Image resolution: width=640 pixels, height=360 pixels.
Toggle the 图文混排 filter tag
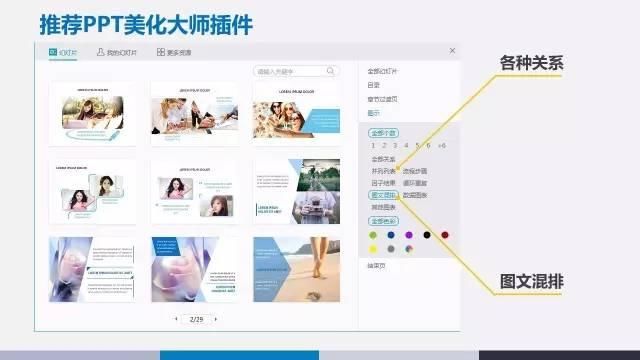383,195
